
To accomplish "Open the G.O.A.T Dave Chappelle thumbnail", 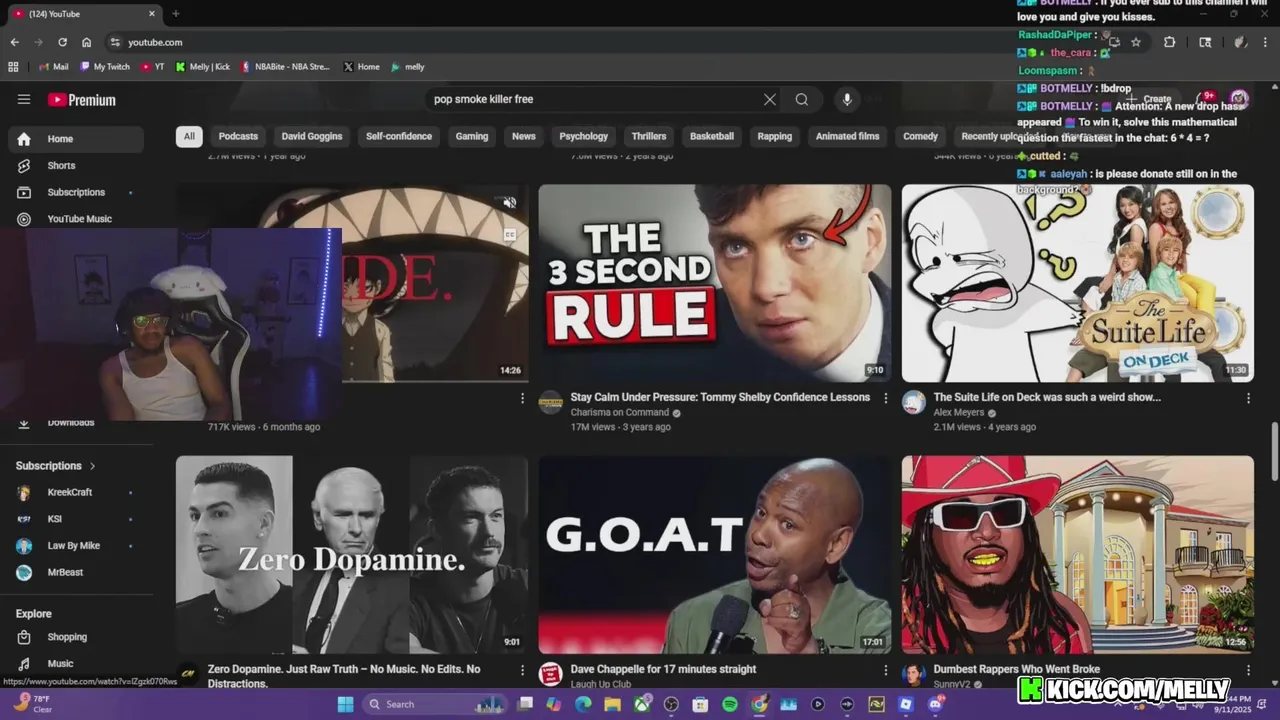I will point(715,555).
